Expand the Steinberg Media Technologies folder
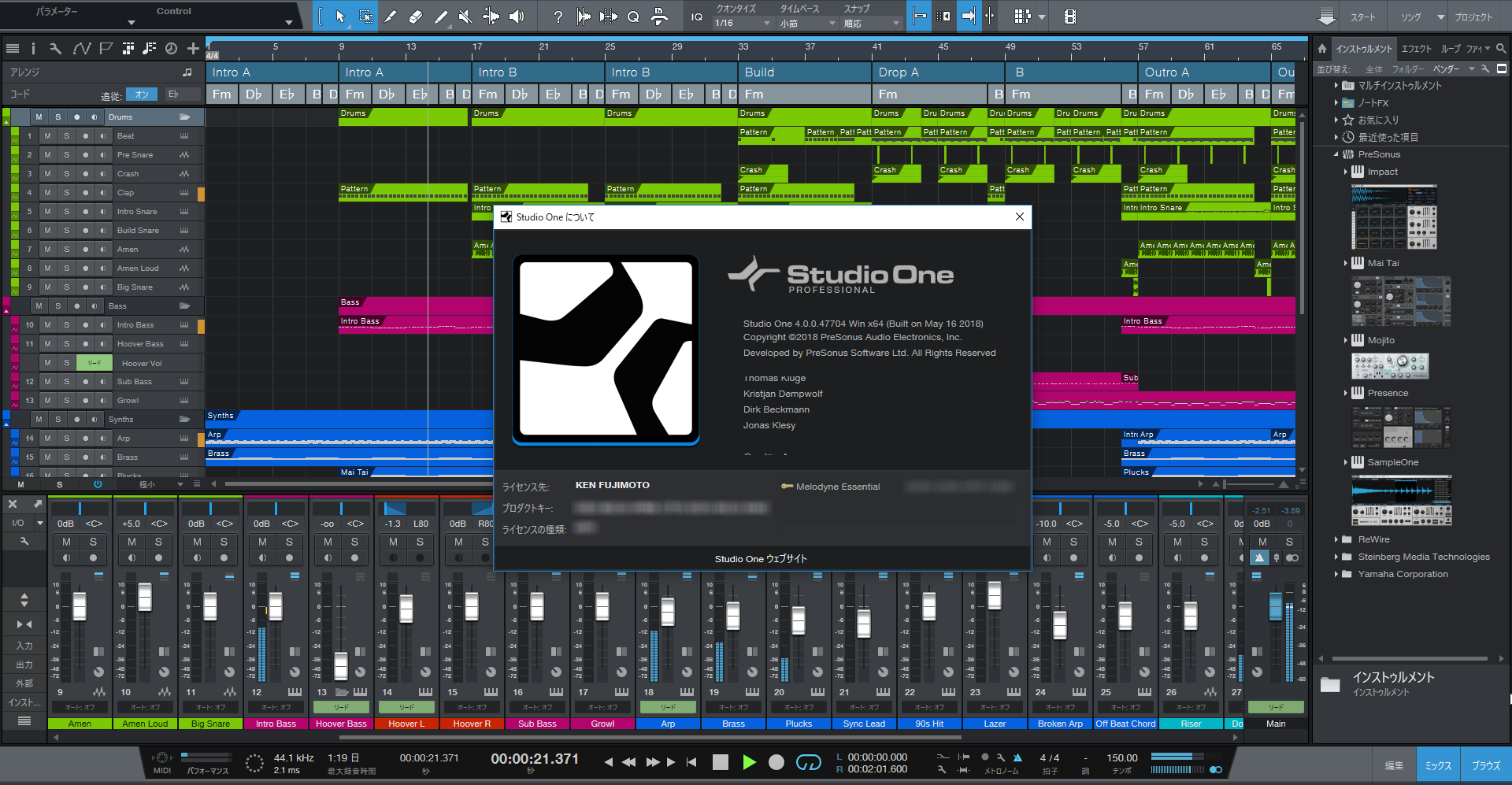Image resolution: width=1512 pixels, height=785 pixels. [x=1336, y=557]
